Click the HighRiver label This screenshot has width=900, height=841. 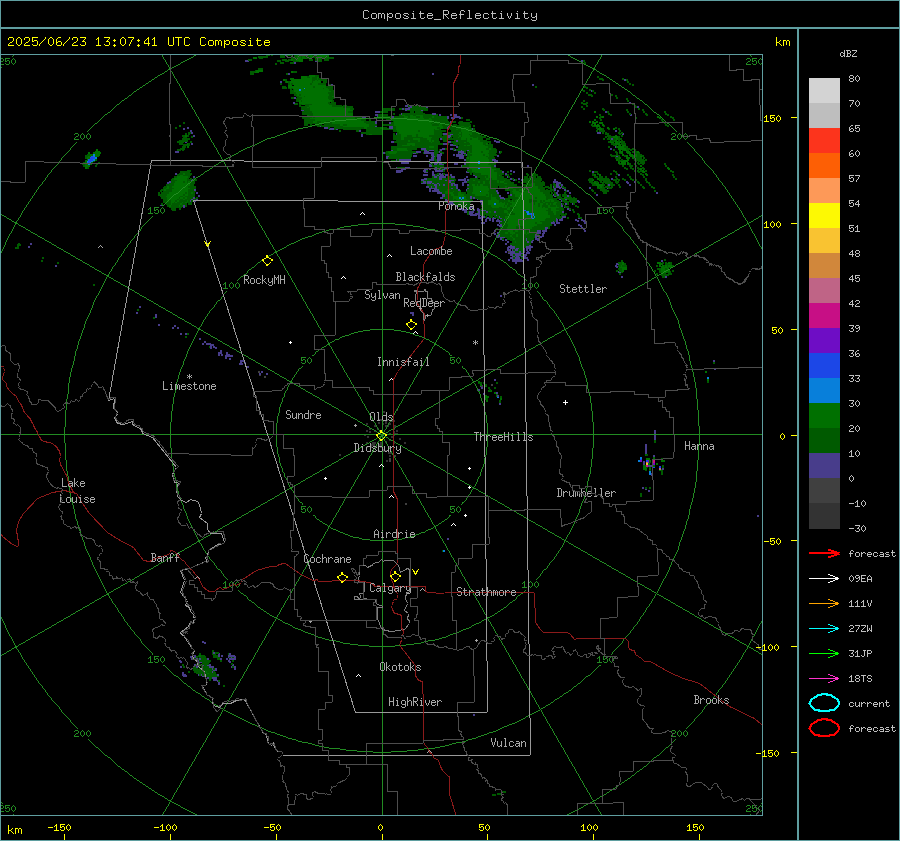tap(415, 702)
